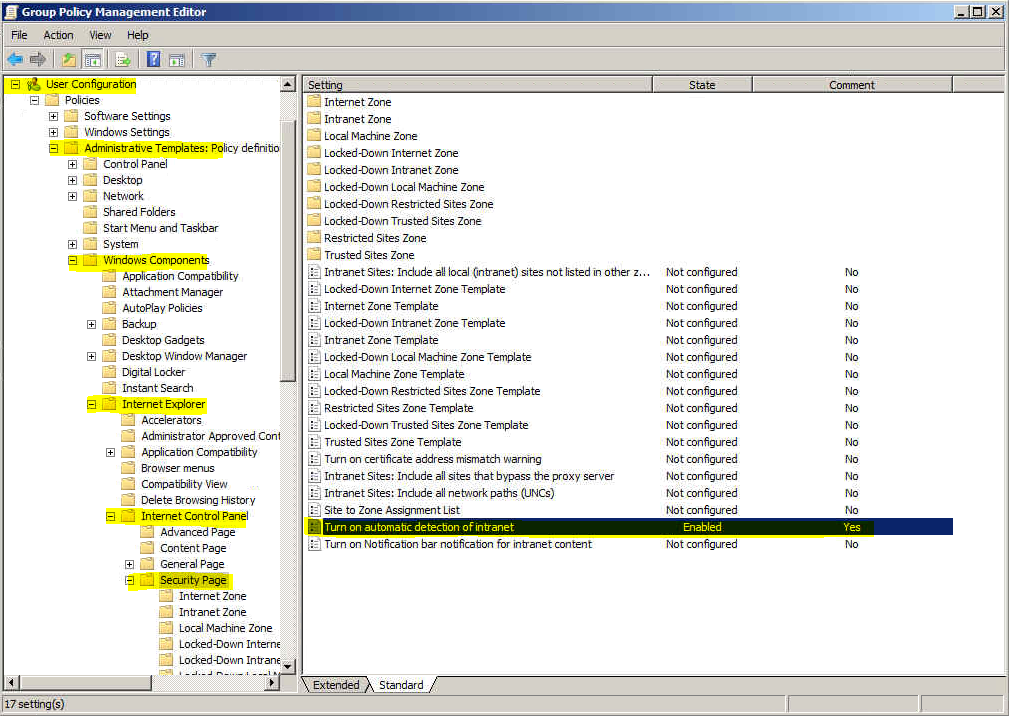
Task: Sort by the Setting column header
Action: [477, 85]
